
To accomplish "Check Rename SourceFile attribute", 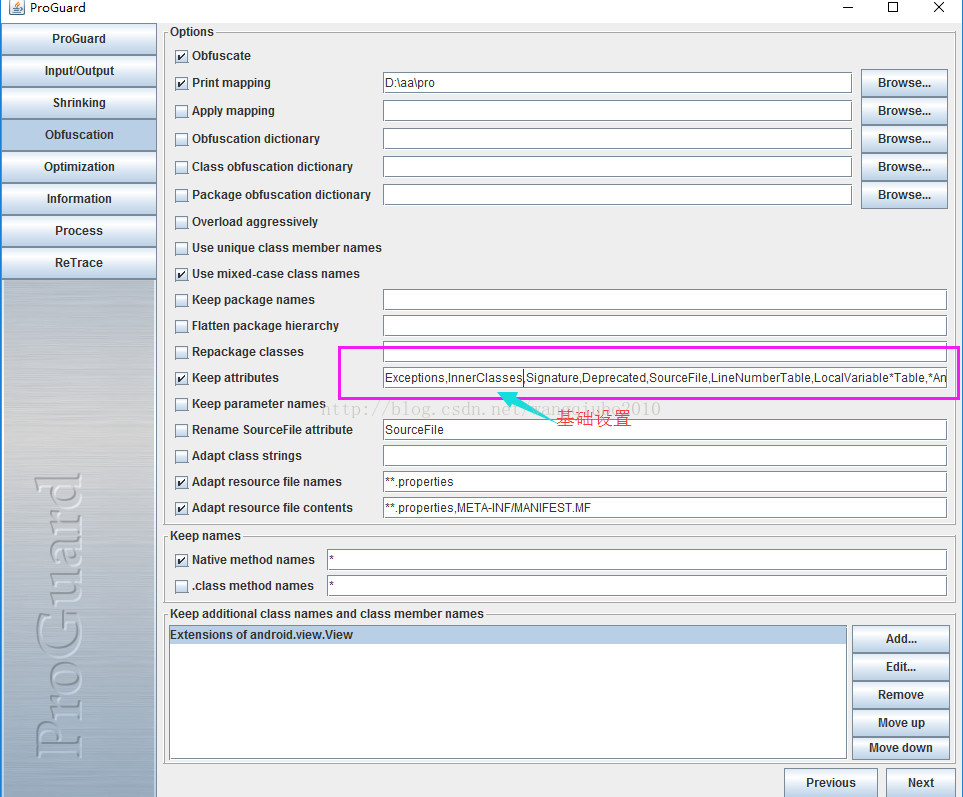I will [181, 430].
